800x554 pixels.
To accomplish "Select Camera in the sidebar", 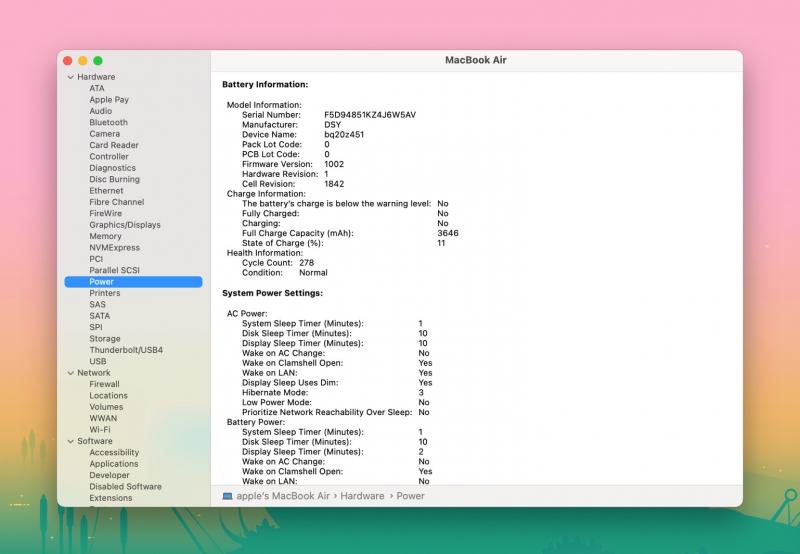I will 105,134.
